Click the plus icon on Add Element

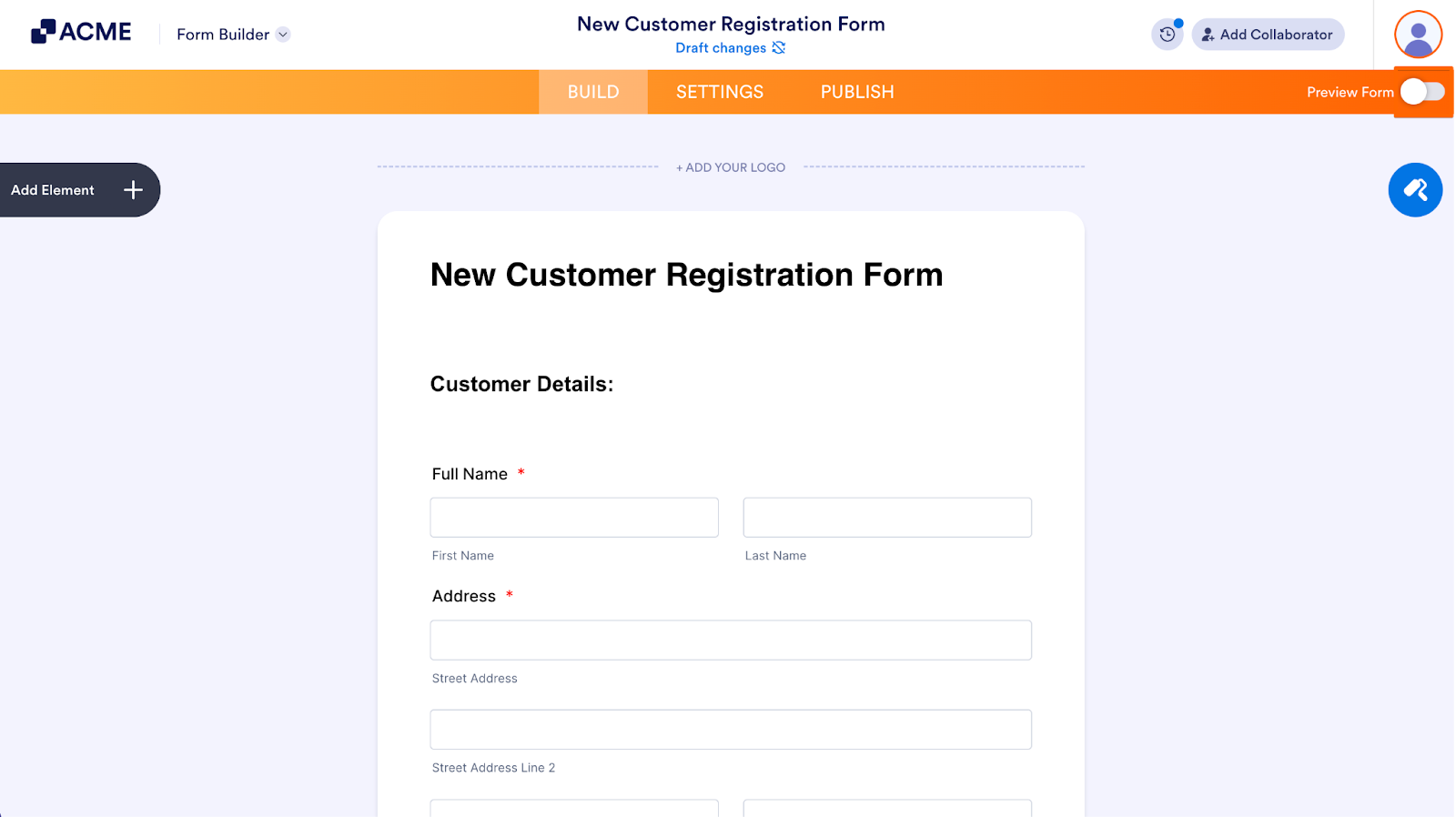coord(132,189)
